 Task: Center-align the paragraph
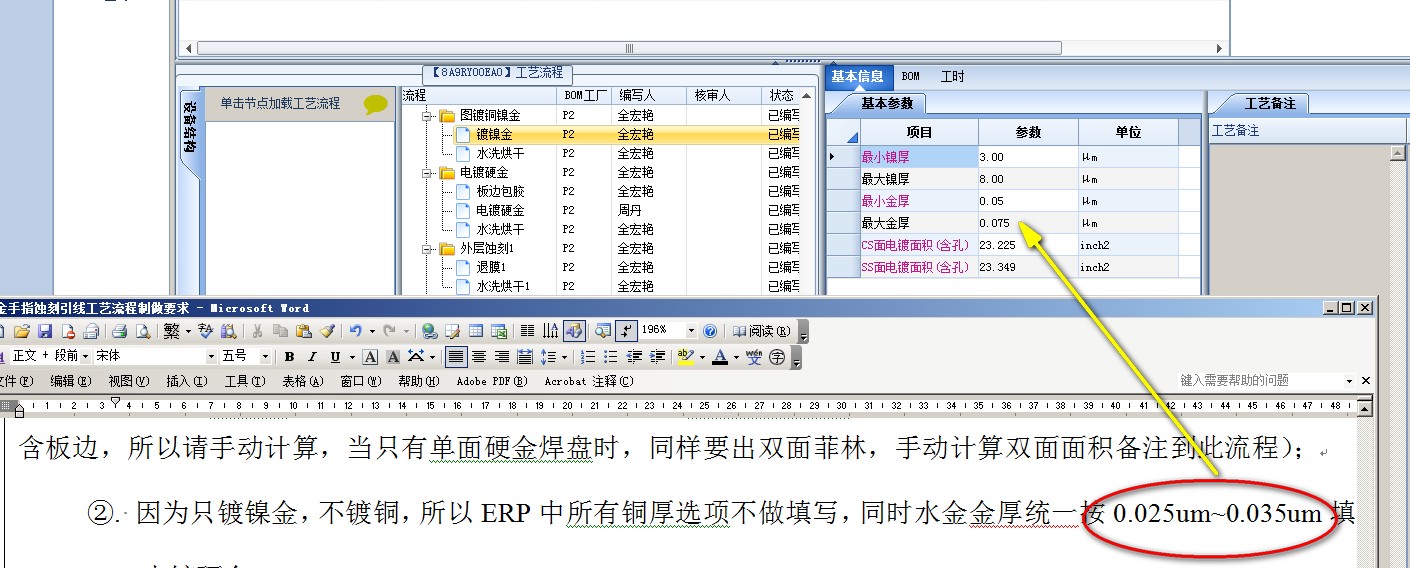(479, 357)
